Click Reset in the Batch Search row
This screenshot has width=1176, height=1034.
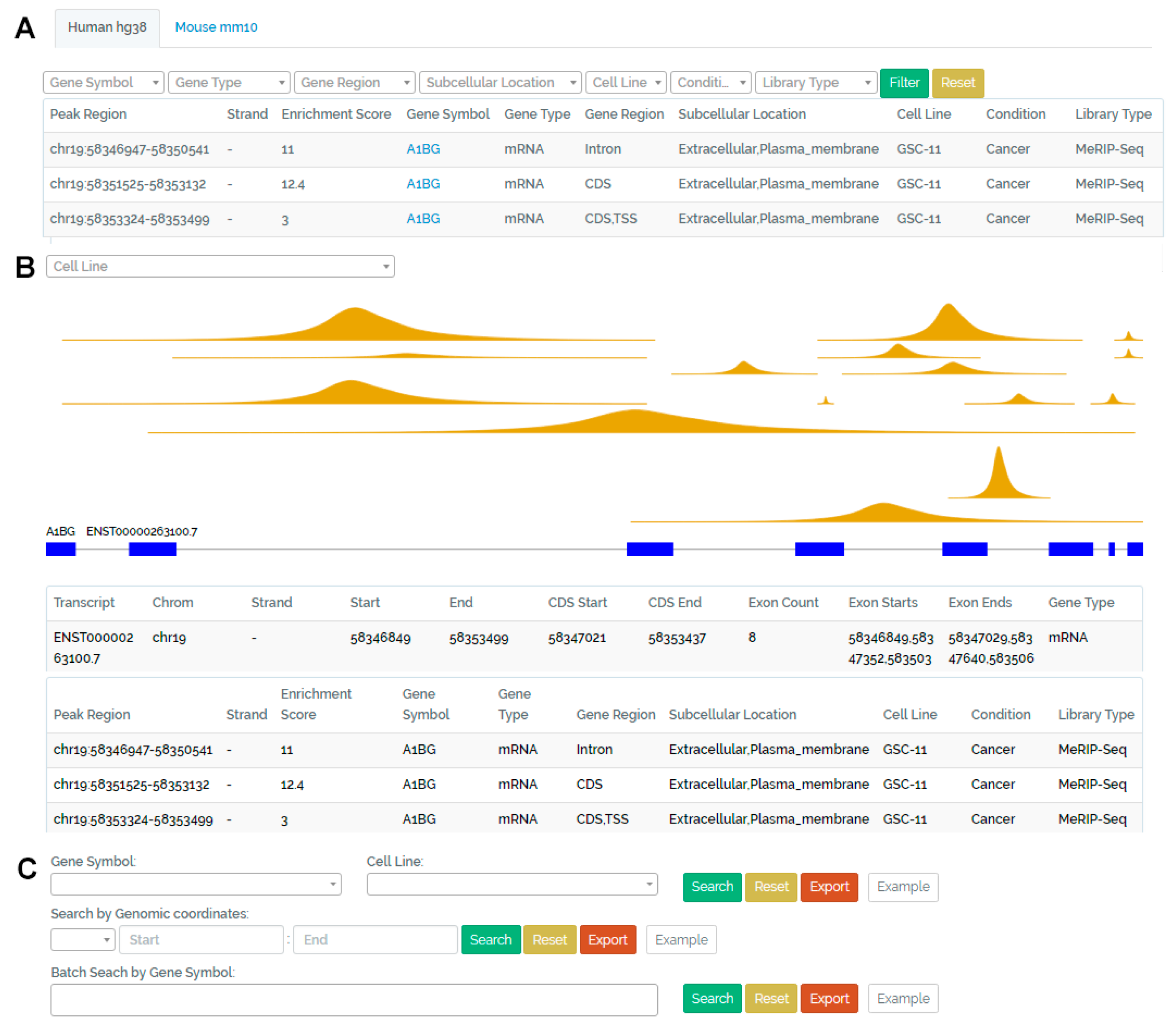coord(771,998)
